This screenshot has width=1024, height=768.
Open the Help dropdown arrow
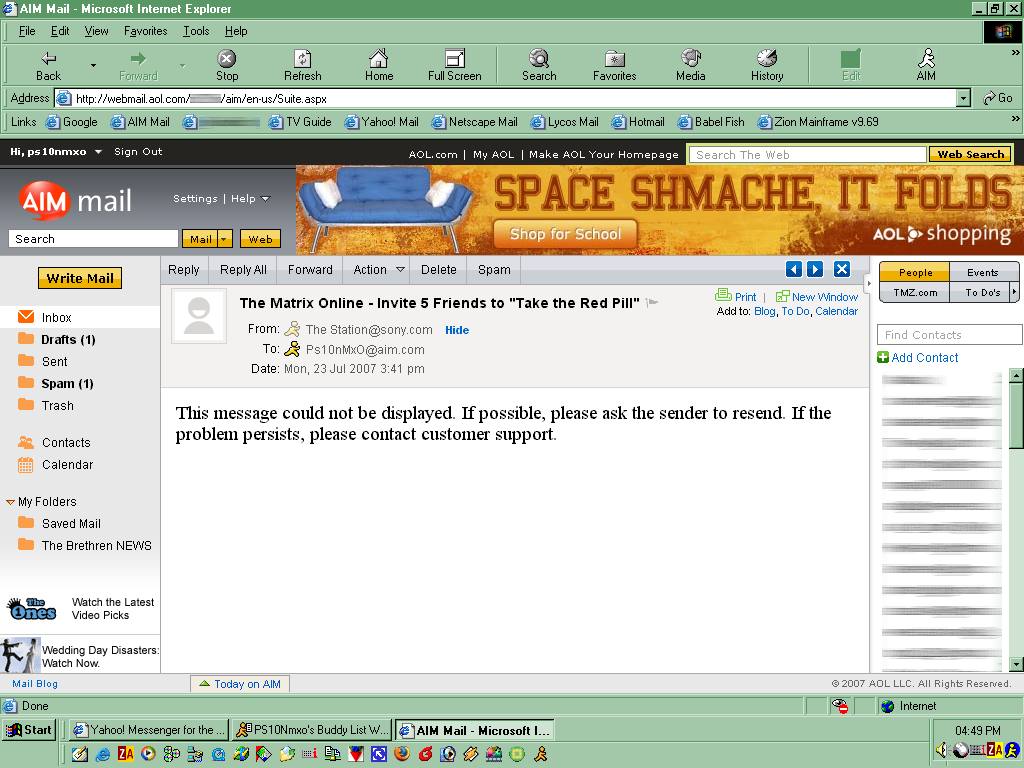point(265,199)
